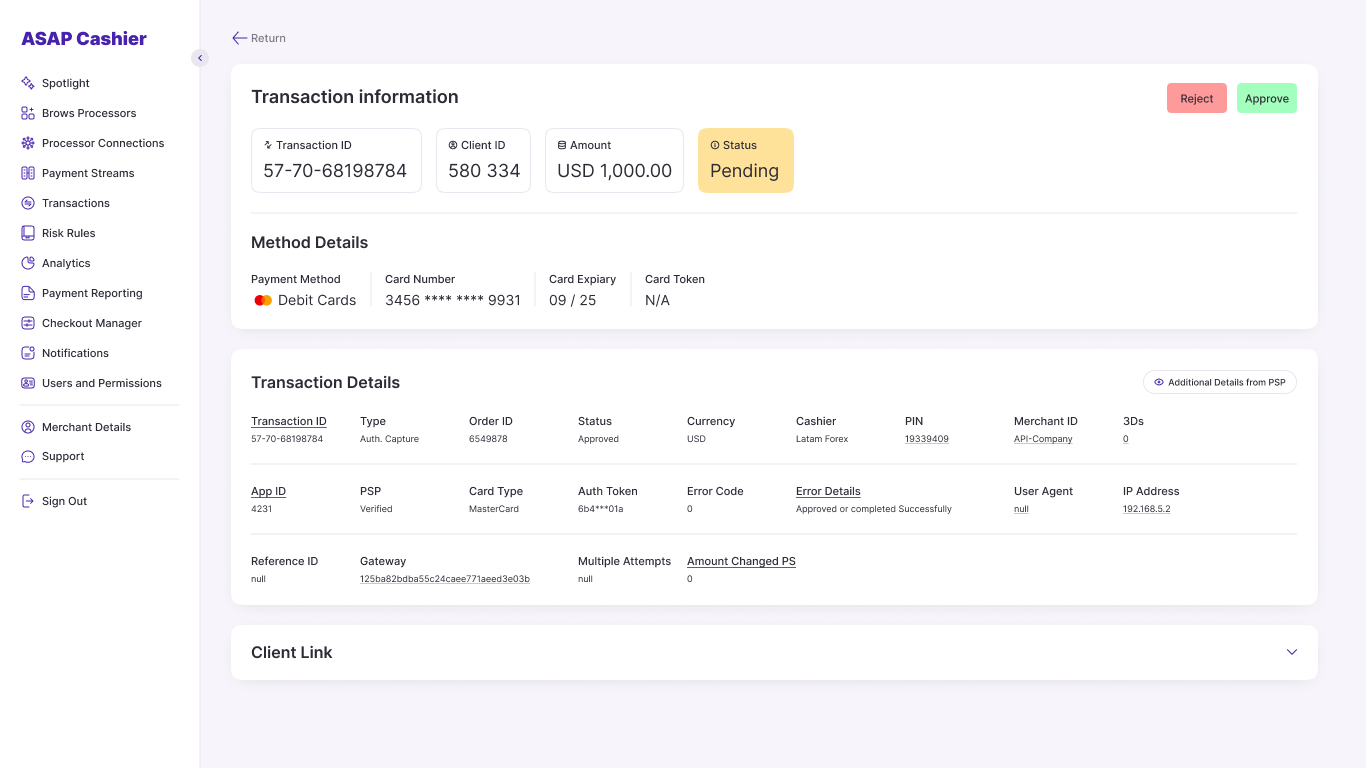1366x768 pixels.
Task: Click the ASAP Cashier logo
Action: click(x=84, y=39)
